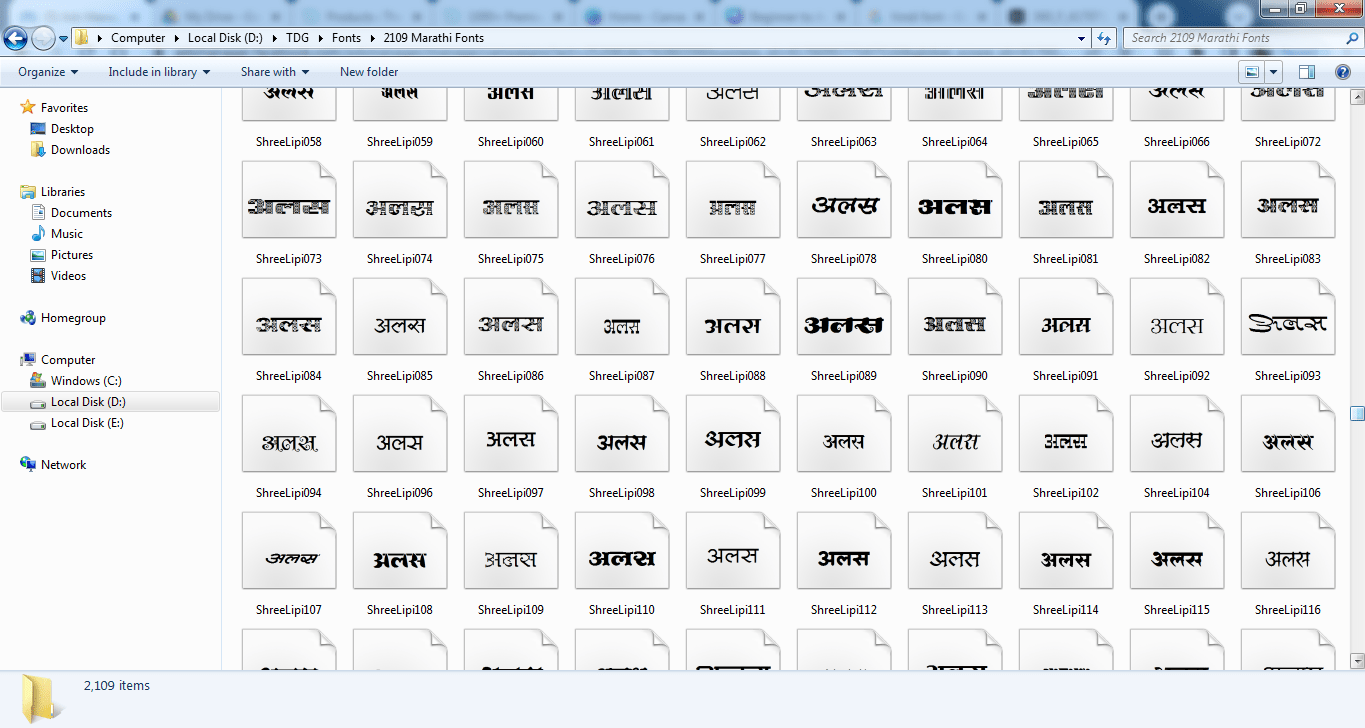This screenshot has height=728, width=1365.
Task: Click the Forward navigation arrow button
Action: pos(43,38)
